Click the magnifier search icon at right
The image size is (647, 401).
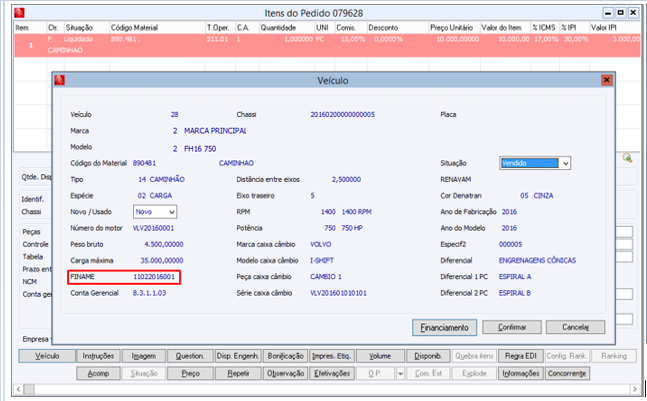[x=628, y=158]
